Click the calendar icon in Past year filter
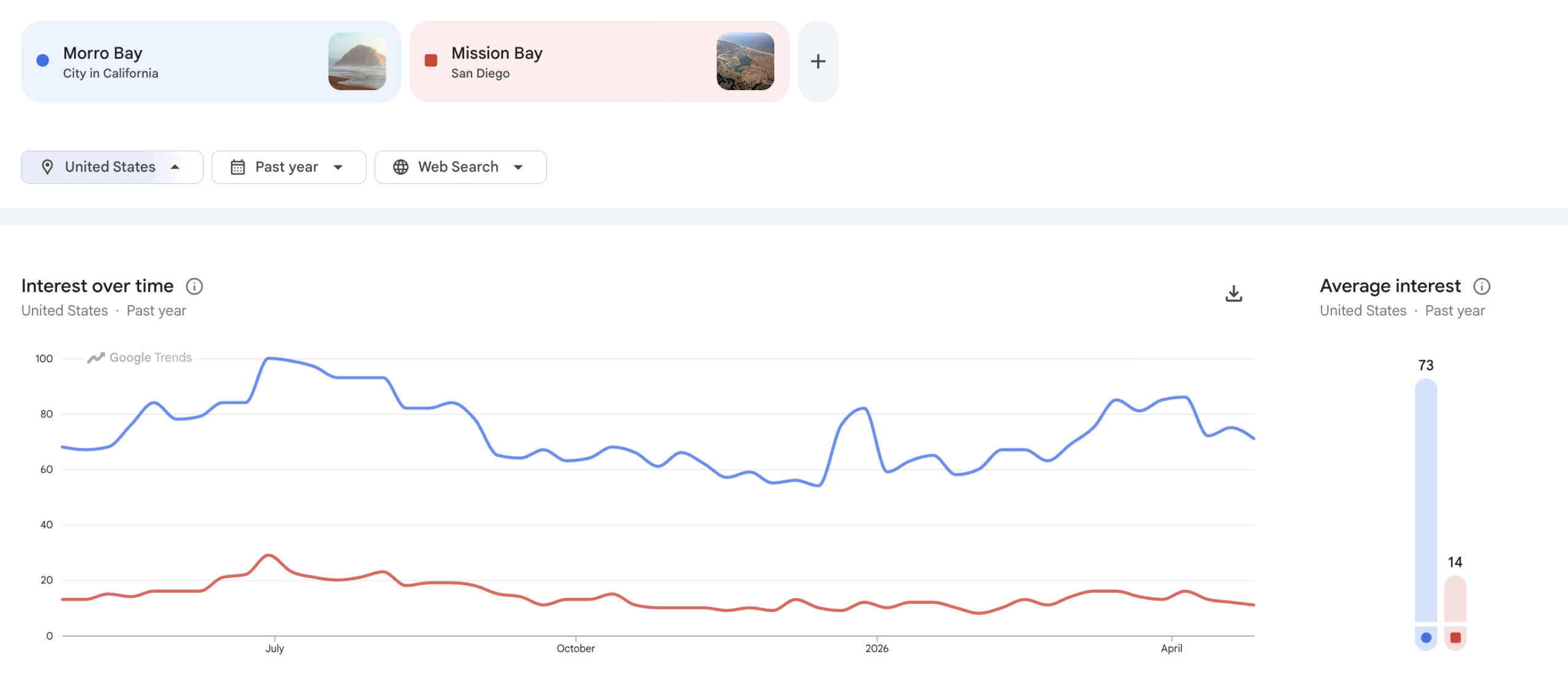Viewport: 1568px width, 688px height. click(x=238, y=167)
